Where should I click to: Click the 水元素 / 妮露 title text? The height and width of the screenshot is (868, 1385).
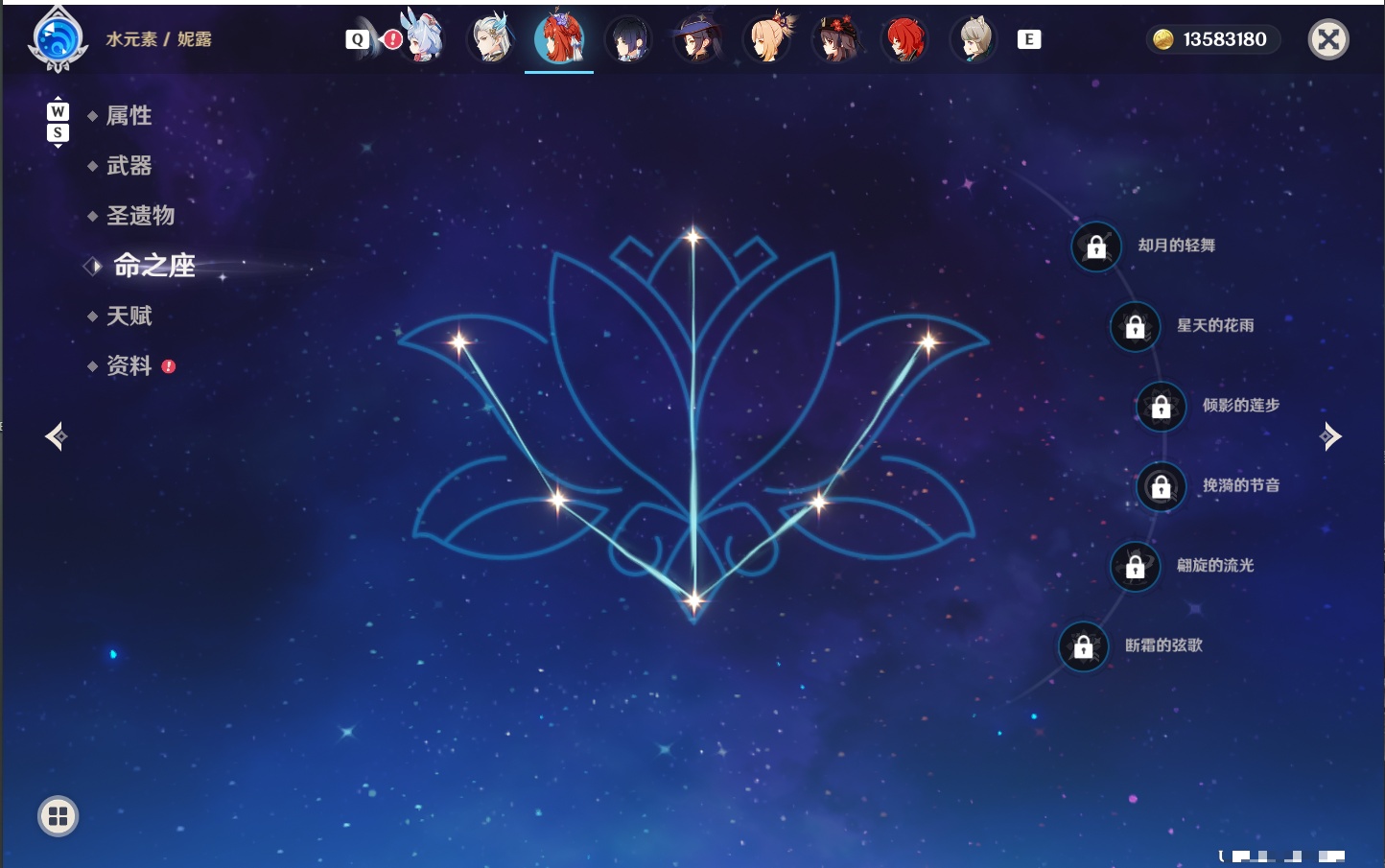159,39
